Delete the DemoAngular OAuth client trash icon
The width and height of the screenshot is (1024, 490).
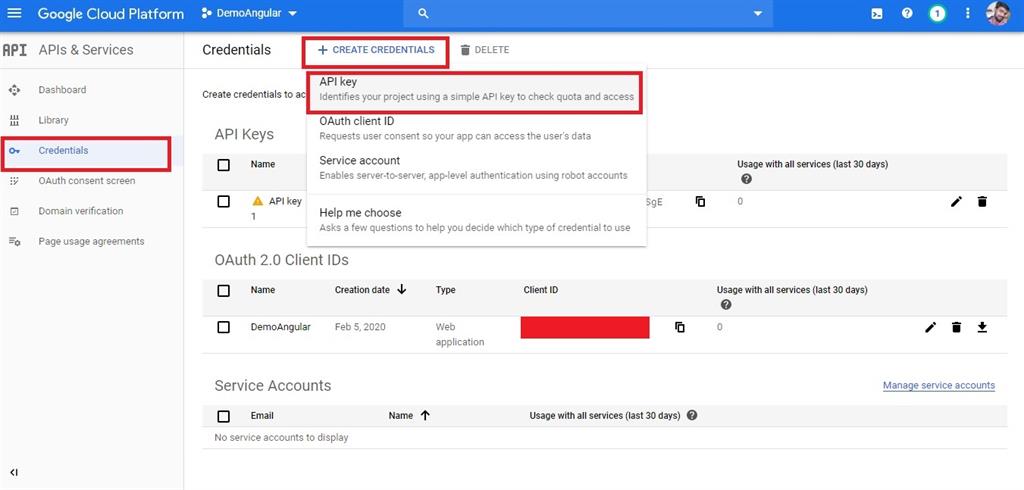[x=956, y=327]
